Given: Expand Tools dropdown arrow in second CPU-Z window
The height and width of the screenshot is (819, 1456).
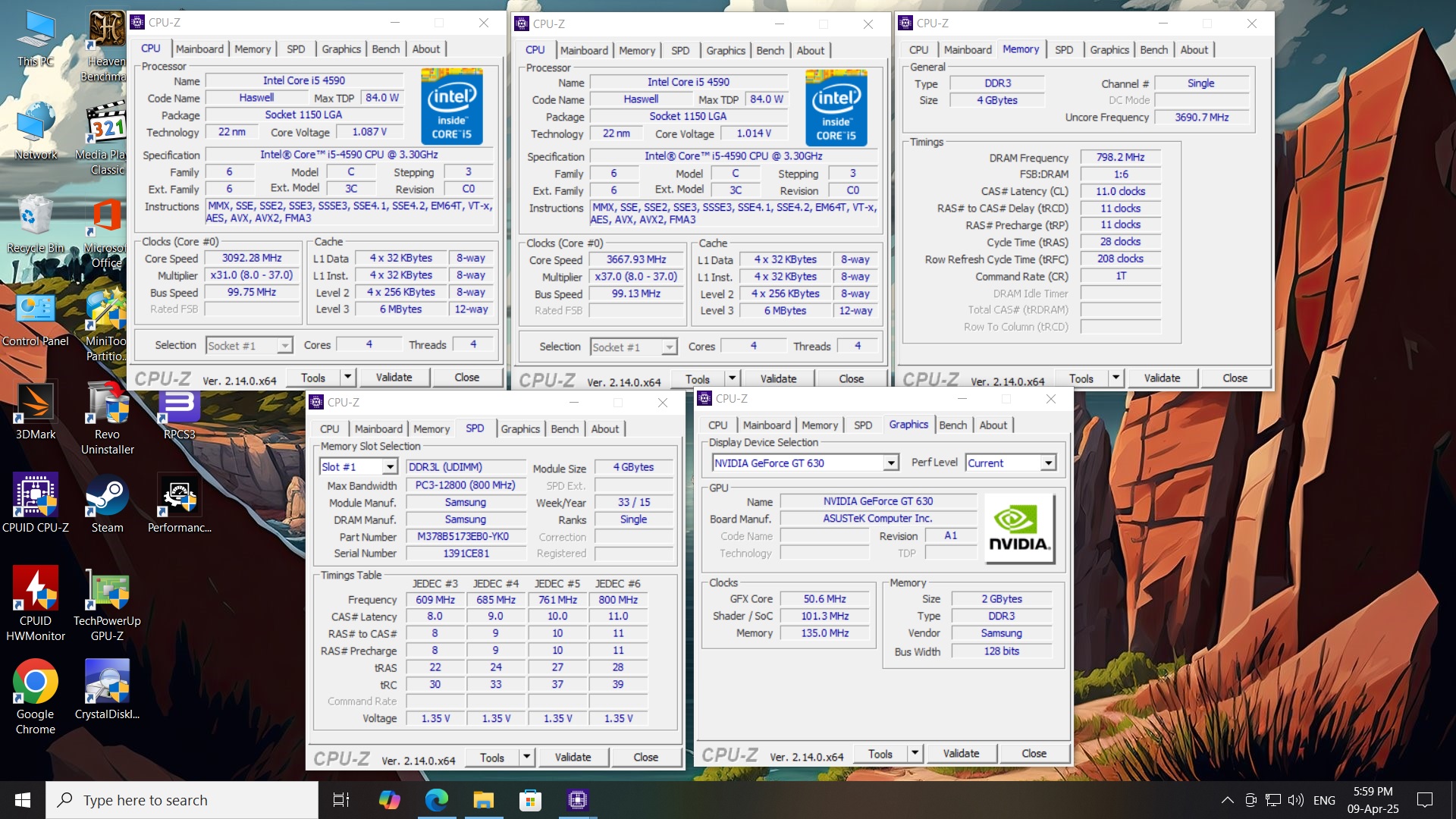Looking at the screenshot, I should [732, 378].
